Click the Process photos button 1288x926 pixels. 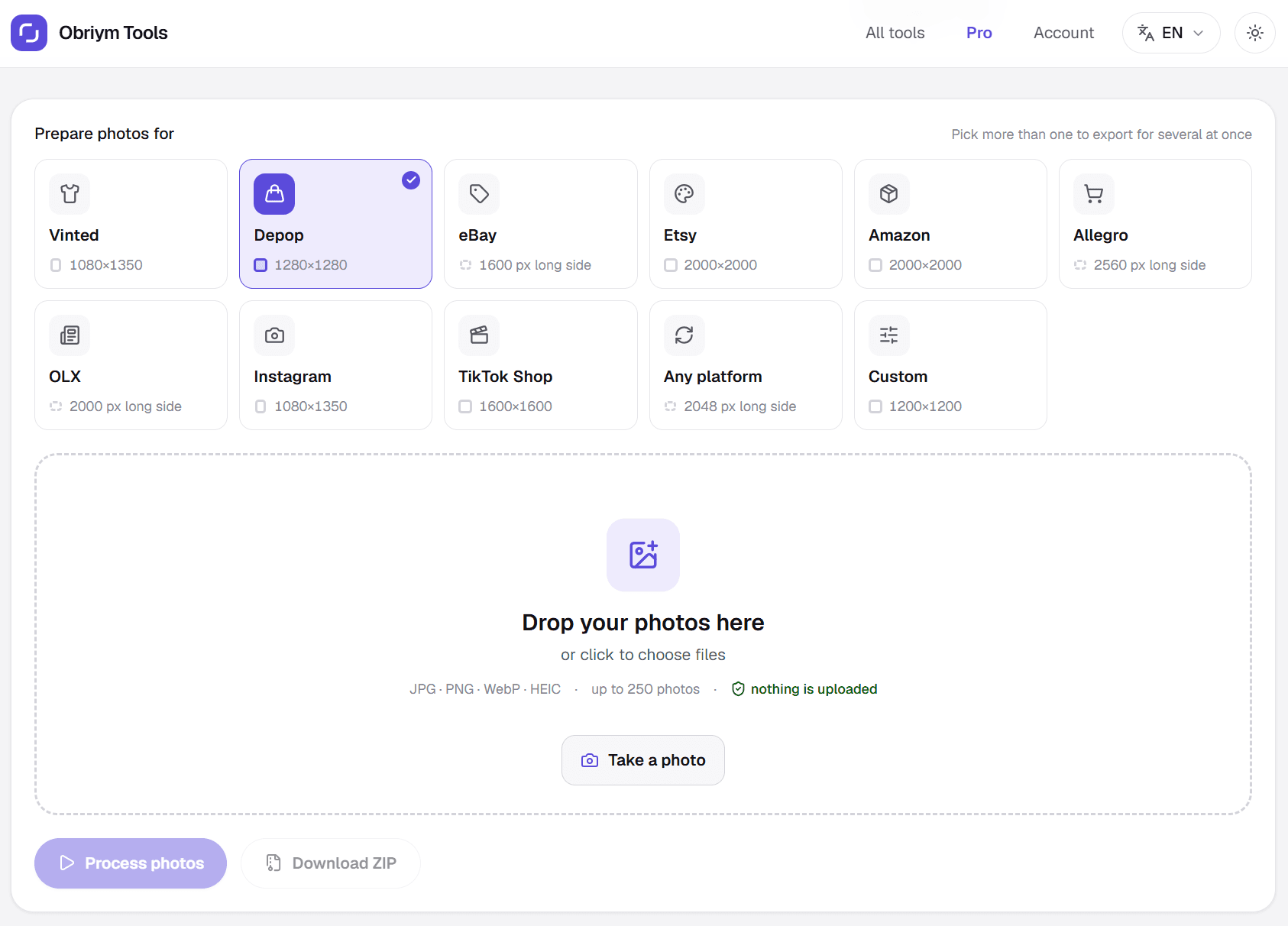click(x=131, y=863)
